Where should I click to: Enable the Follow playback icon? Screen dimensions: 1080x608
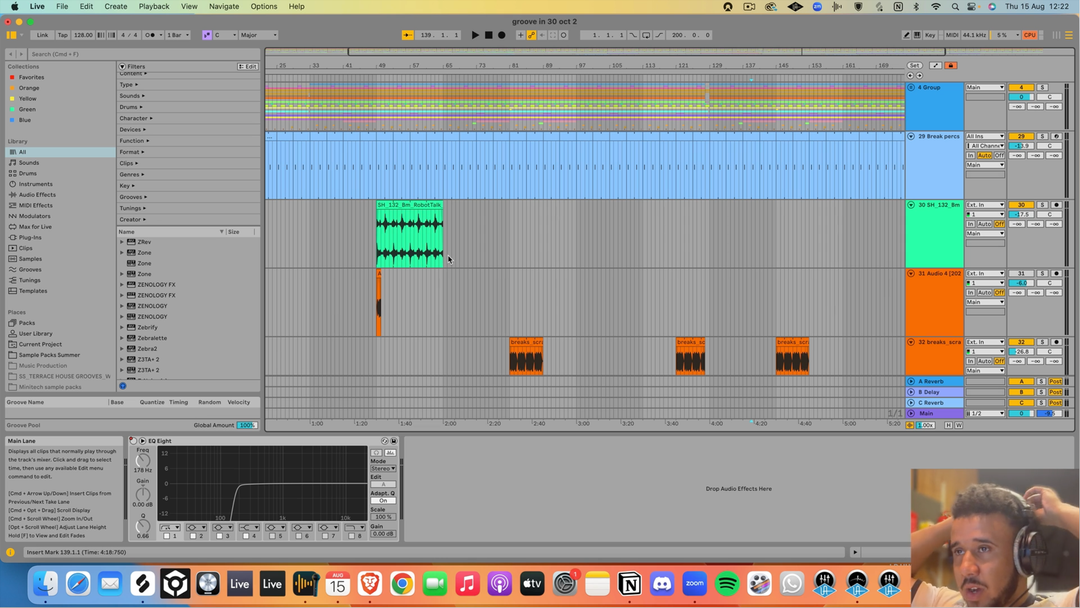(408, 35)
